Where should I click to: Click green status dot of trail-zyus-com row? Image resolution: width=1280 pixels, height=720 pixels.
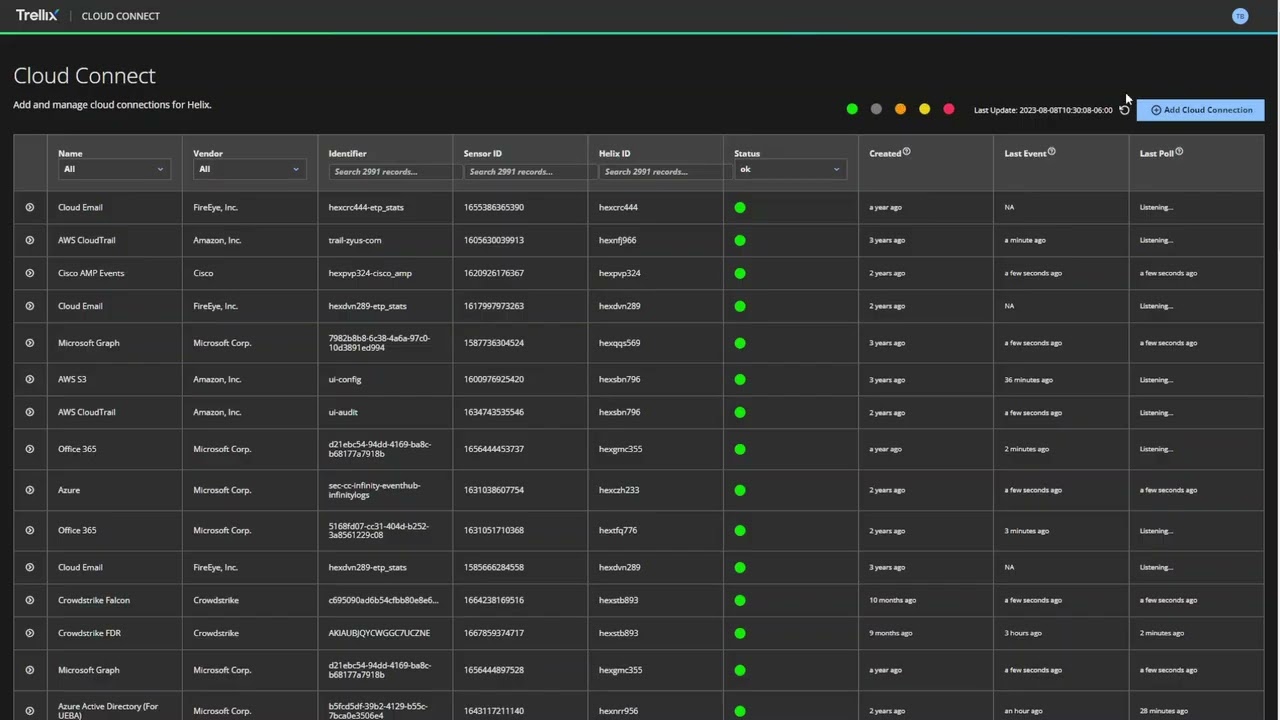[740, 240]
